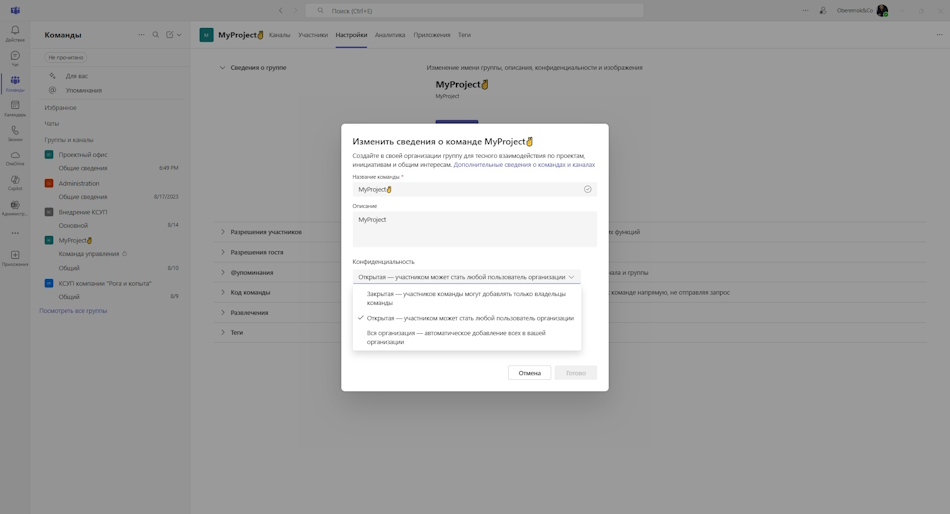Expand the Развлечения section
This screenshot has width=950, height=514.
pyautogui.click(x=222, y=312)
